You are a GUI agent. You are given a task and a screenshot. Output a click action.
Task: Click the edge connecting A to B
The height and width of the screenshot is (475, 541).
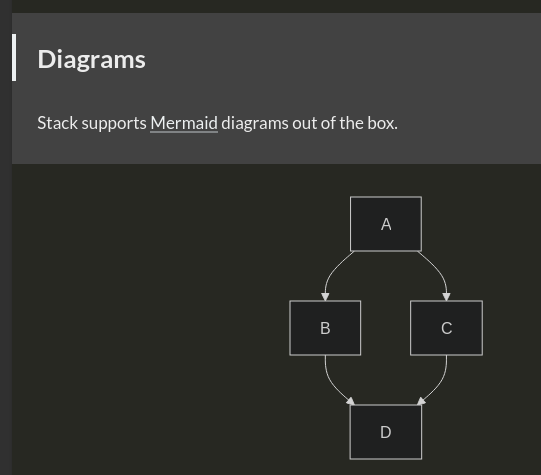point(332,270)
